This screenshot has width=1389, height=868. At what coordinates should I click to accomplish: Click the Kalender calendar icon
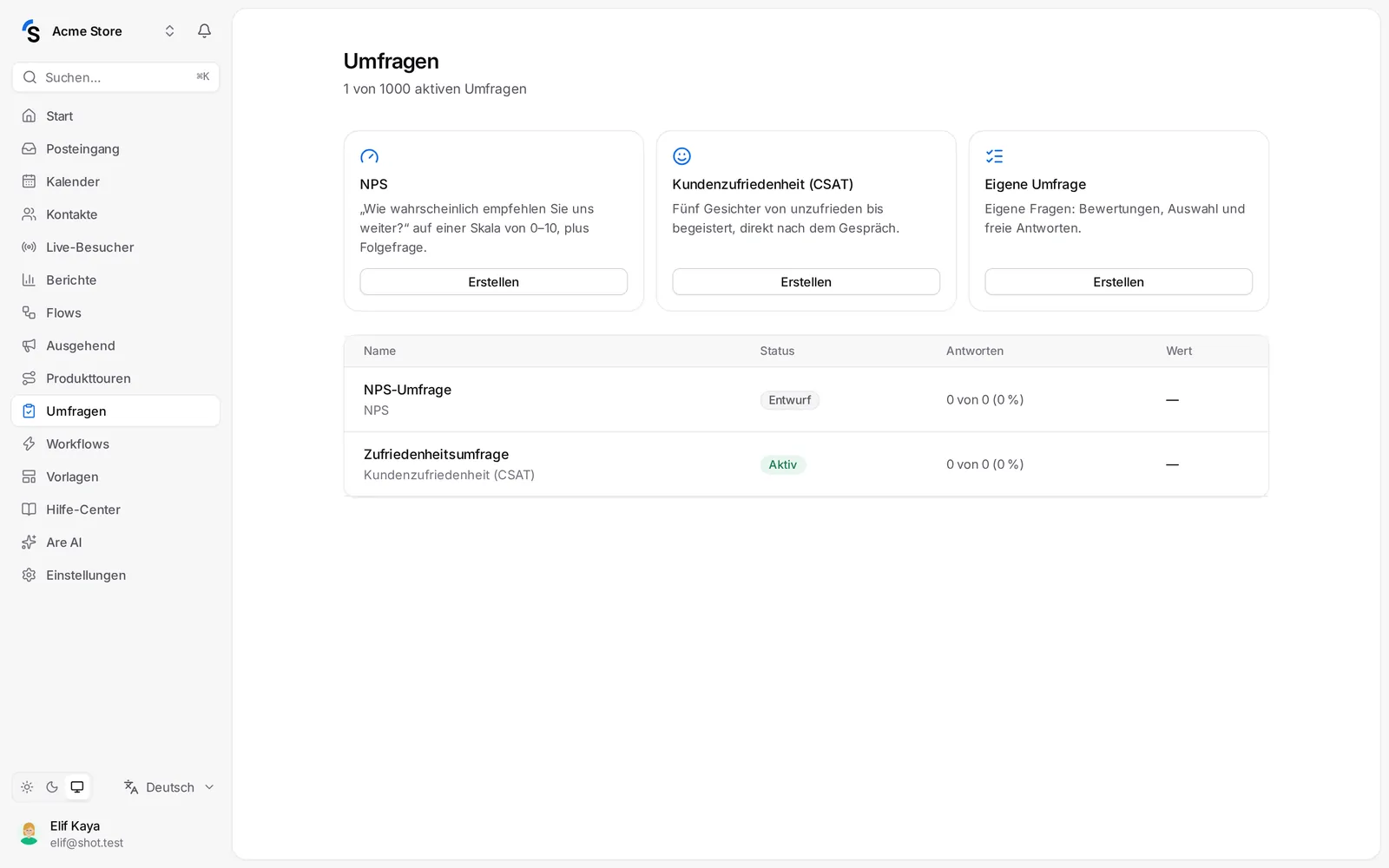29,181
